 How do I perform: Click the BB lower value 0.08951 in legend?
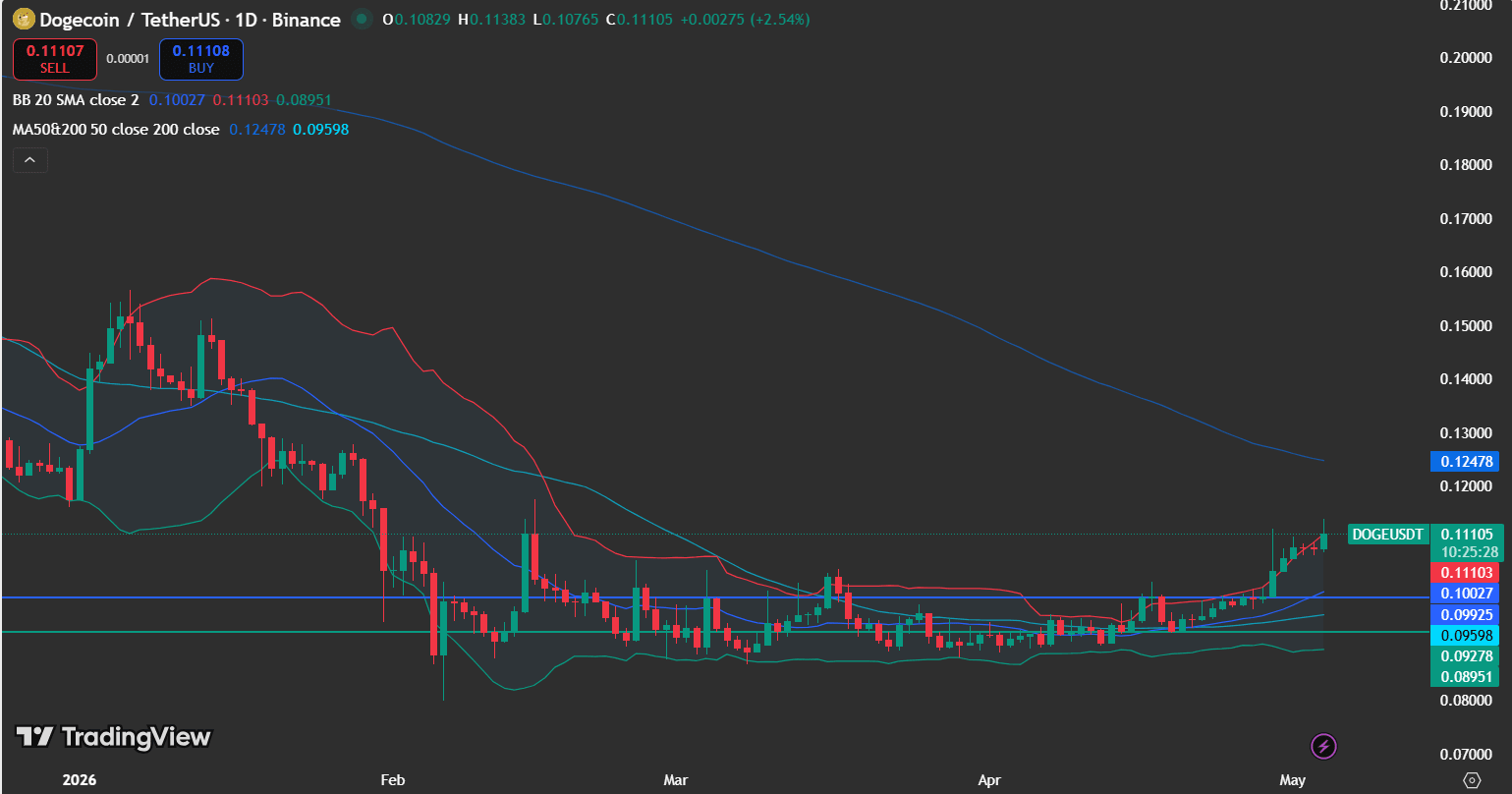[304, 100]
